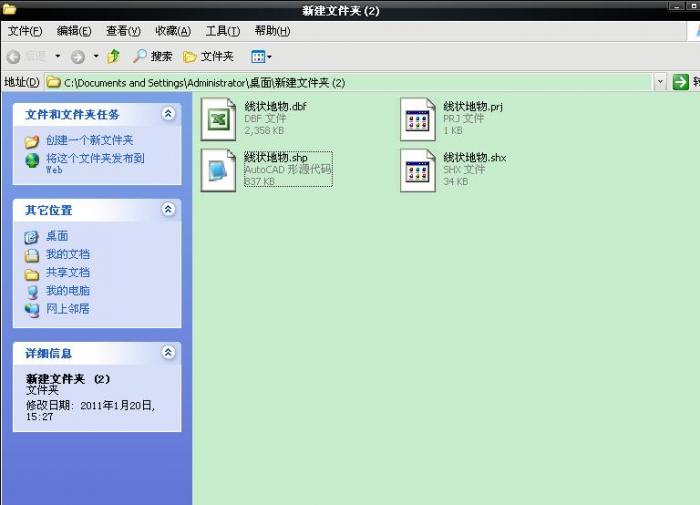Collapse the 文件和文件夹任务 panel
Viewport: 700px width, 505px height.
(x=168, y=114)
